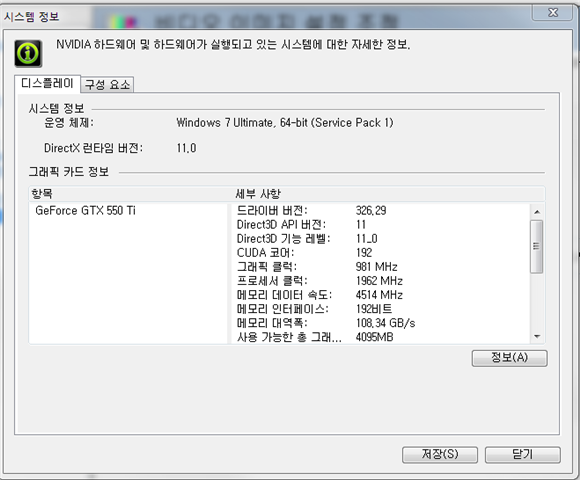
Task: Switch to the 디스플레이 tab
Action: pyautogui.click(x=47, y=83)
